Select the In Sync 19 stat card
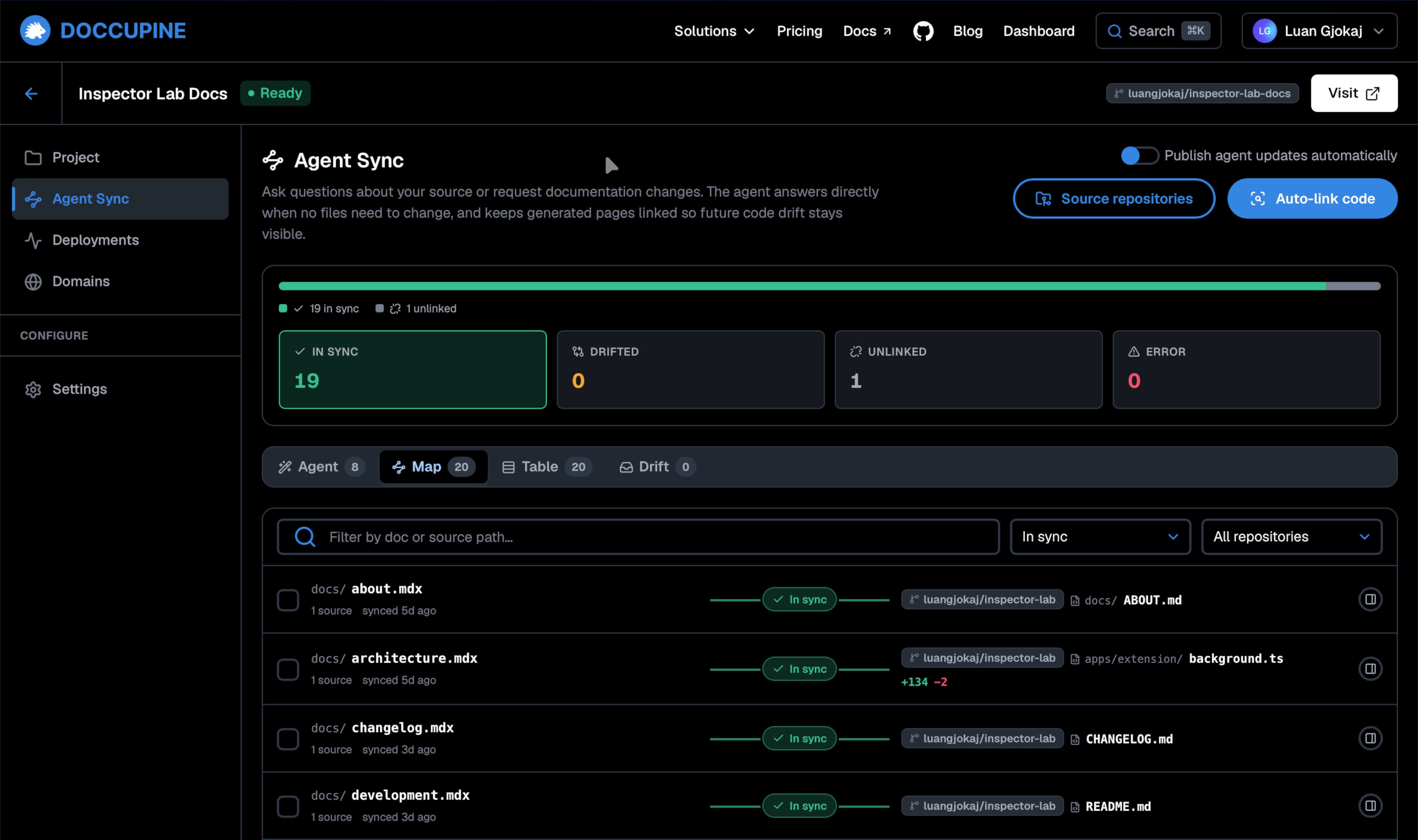This screenshot has height=840, width=1418. 413,370
